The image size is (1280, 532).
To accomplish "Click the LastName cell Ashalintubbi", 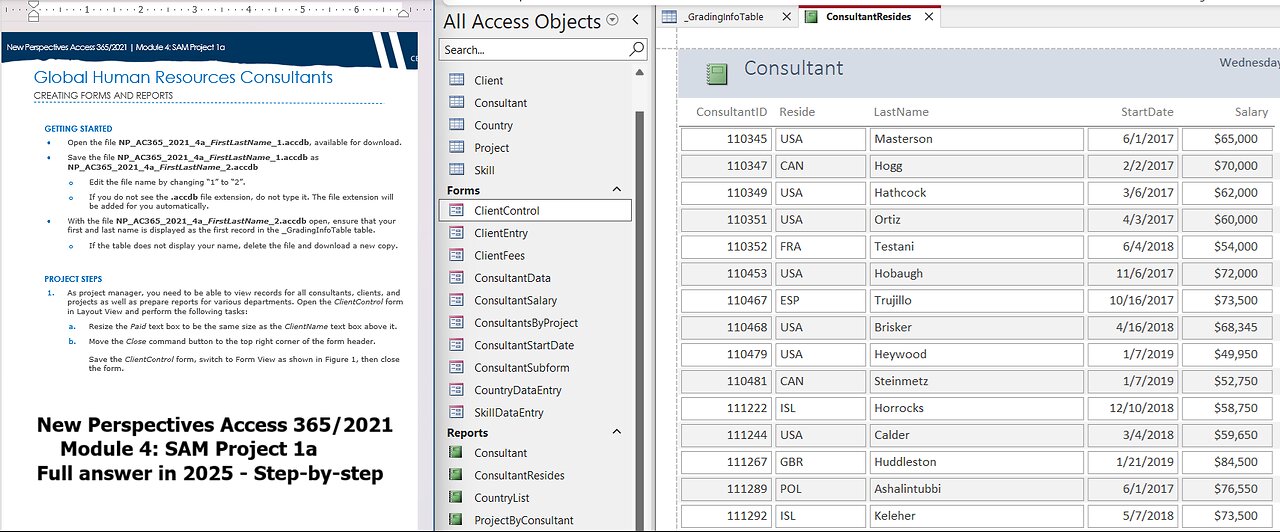I will (x=977, y=489).
